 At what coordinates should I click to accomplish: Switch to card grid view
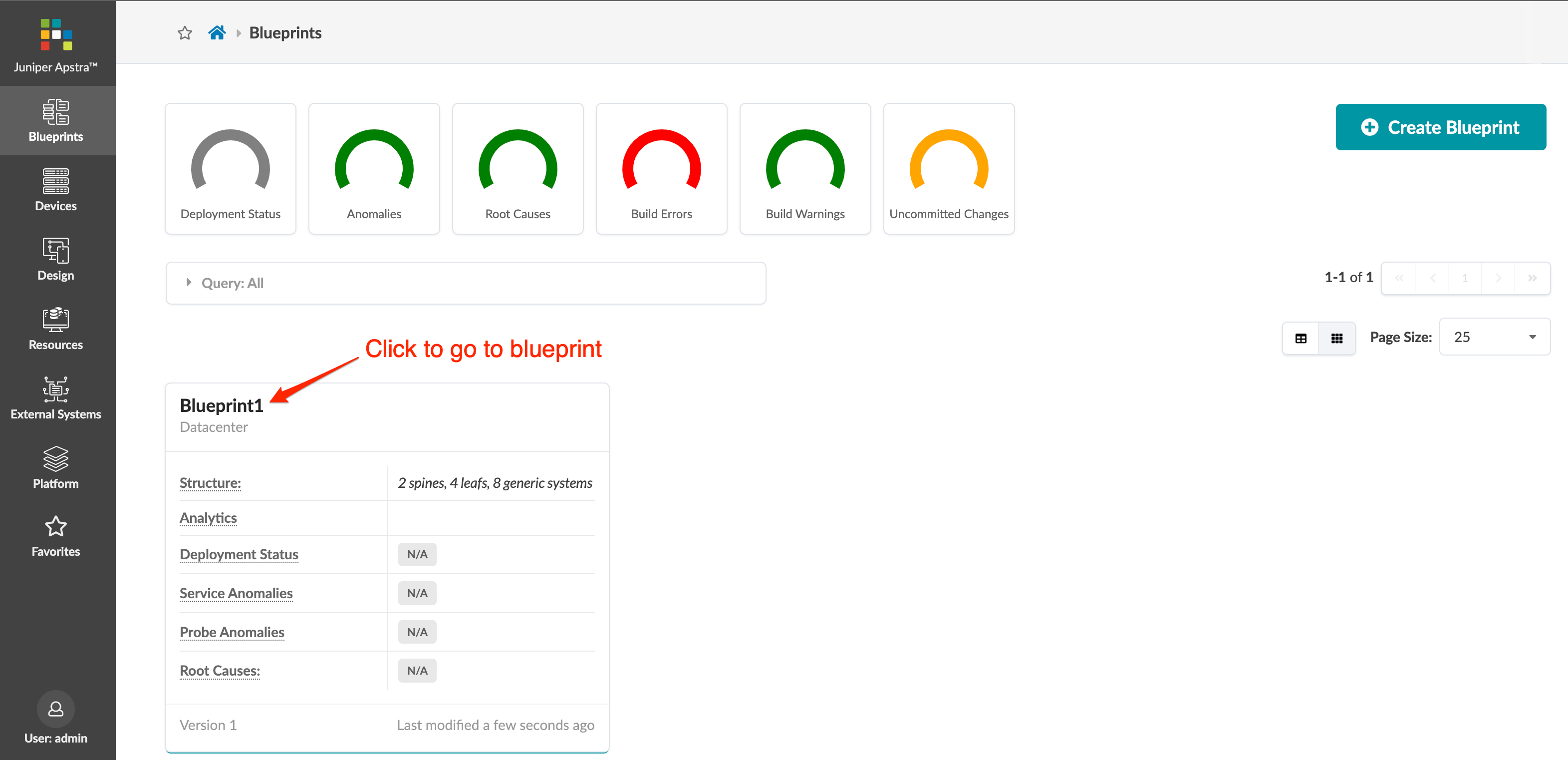pyautogui.click(x=1336, y=339)
